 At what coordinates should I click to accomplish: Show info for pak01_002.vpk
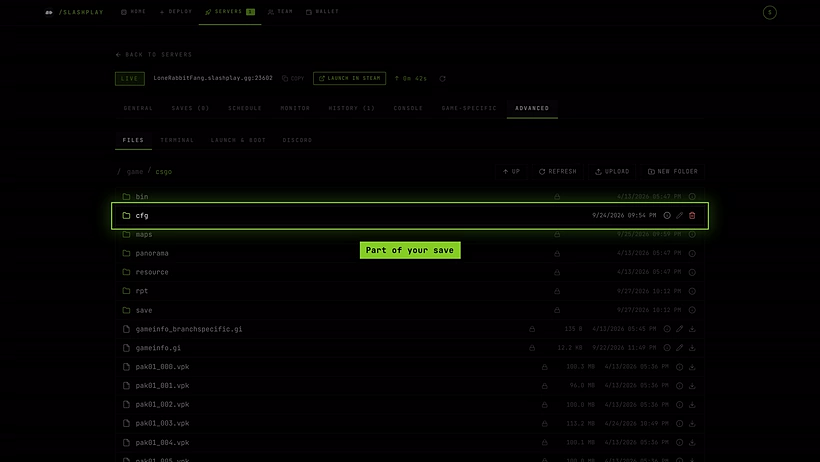pos(679,404)
